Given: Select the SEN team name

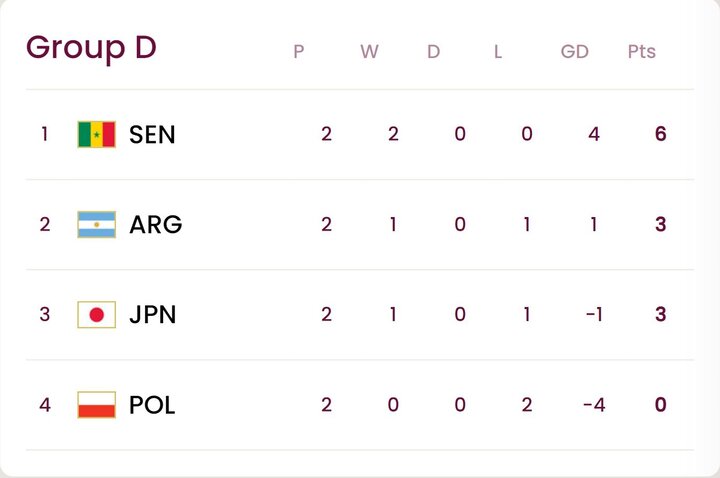Looking at the screenshot, I should point(152,134).
